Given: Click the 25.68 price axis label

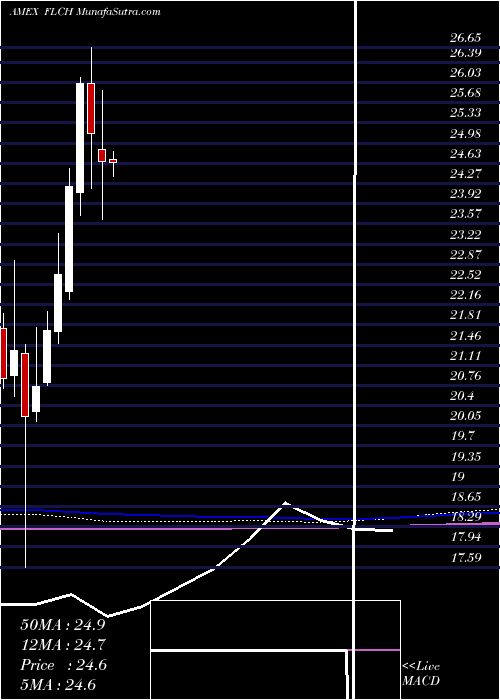Looking at the screenshot, I should click(466, 93).
